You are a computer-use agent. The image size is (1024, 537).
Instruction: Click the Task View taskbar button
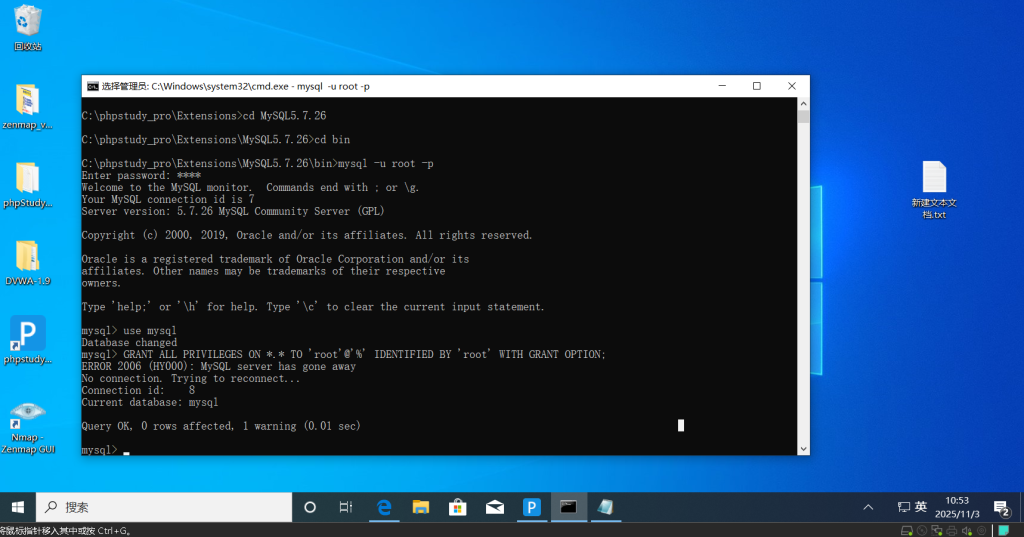tap(346, 507)
